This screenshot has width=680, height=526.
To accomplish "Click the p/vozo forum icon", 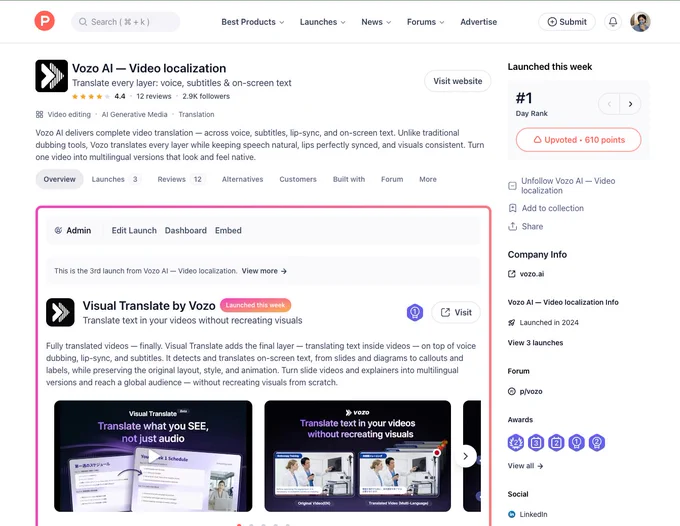I will click(x=512, y=391).
